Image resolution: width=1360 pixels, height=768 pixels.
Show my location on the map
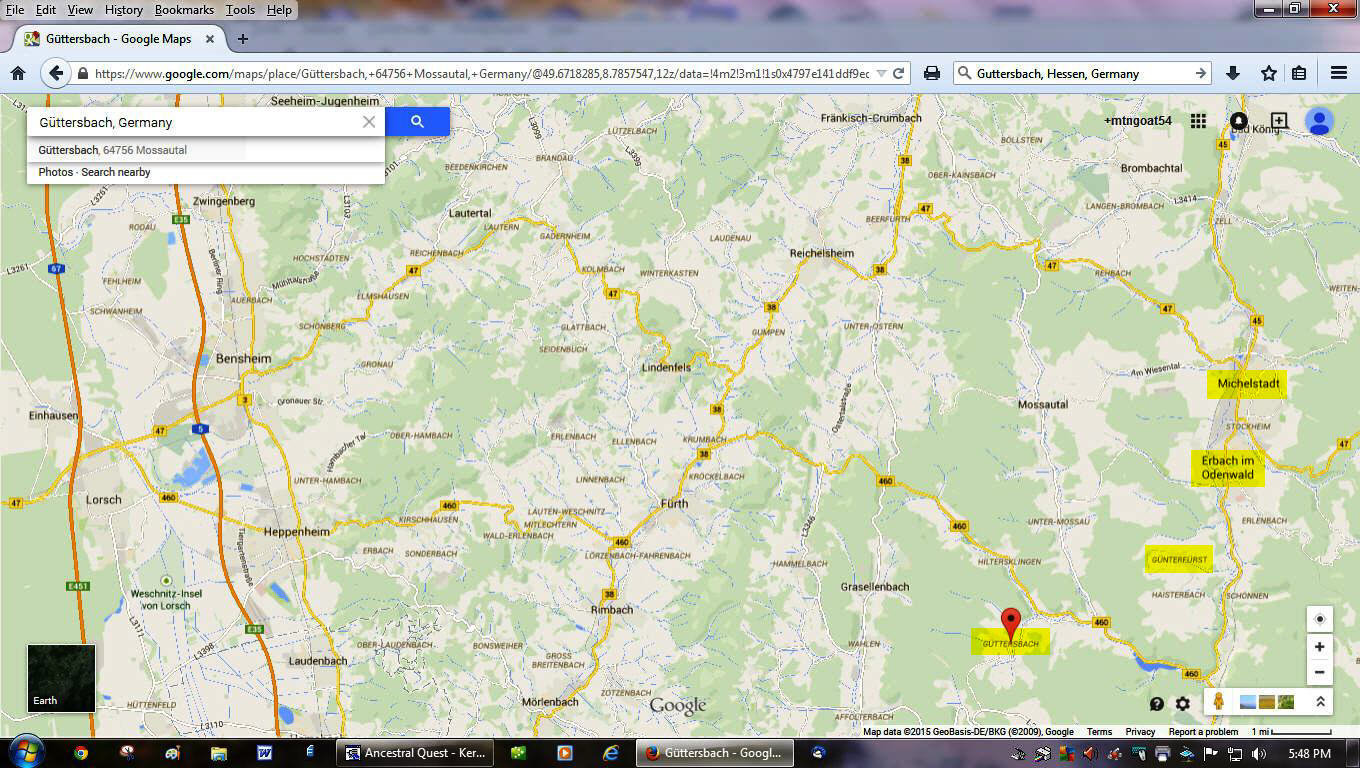pyautogui.click(x=1319, y=619)
